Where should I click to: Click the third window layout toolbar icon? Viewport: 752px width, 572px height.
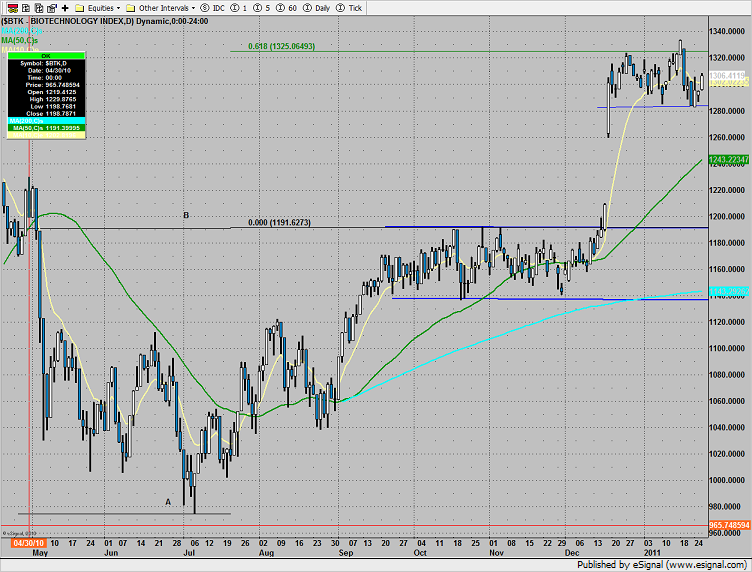point(37,7)
